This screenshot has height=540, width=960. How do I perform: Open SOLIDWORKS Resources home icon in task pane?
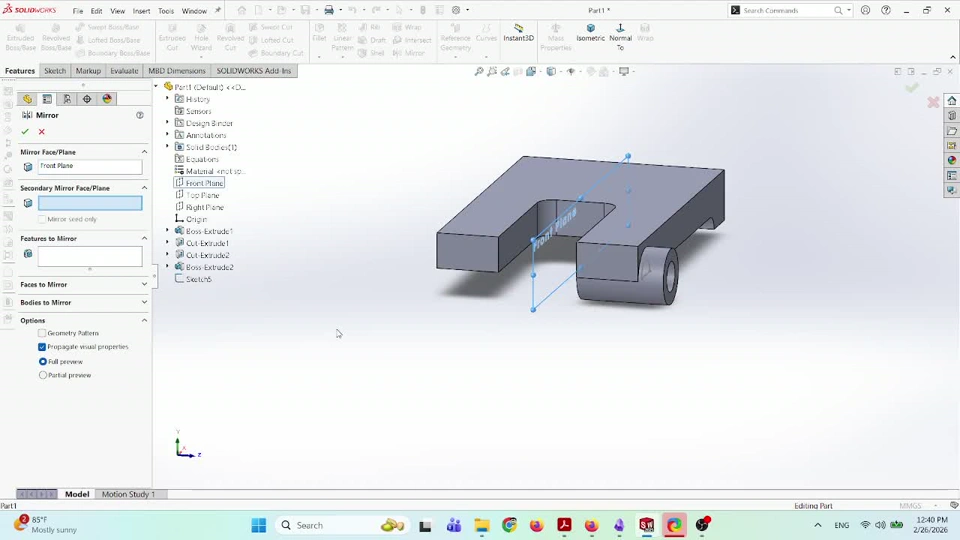point(951,100)
